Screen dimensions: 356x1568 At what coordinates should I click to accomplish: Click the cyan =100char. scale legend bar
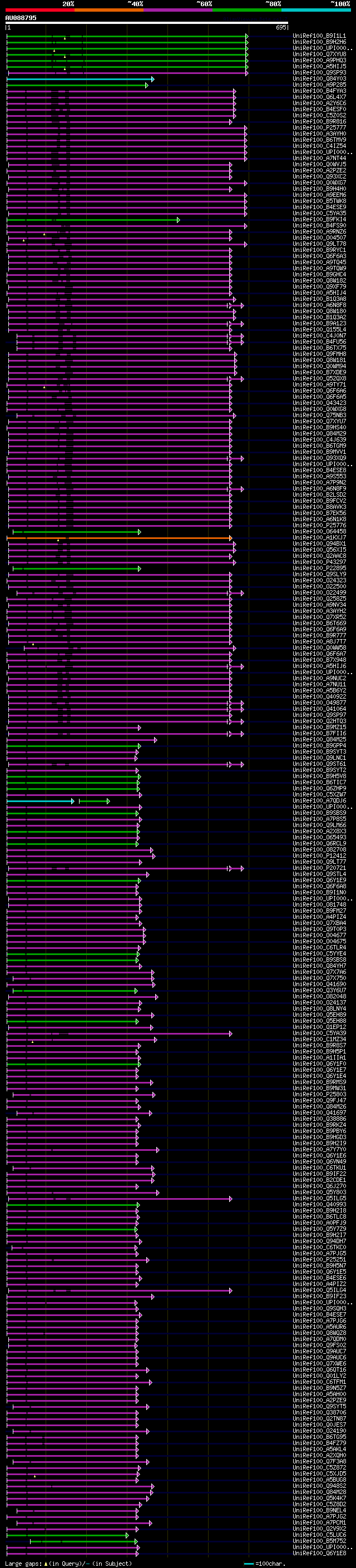point(248,1564)
